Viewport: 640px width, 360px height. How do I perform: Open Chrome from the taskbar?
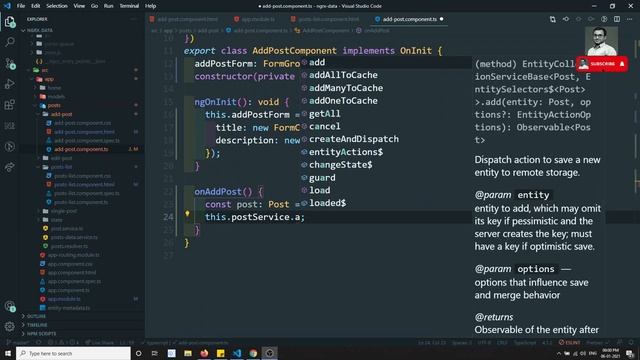point(253,353)
